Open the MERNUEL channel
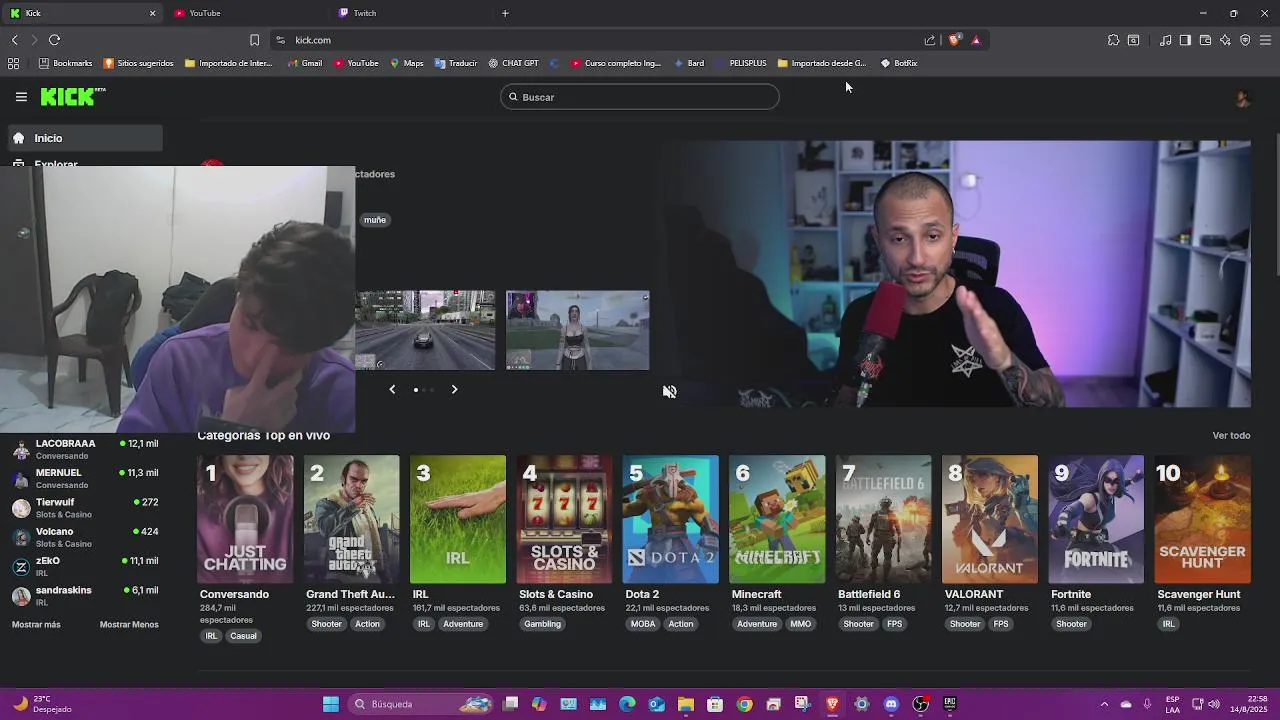Viewport: 1280px width, 720px height. tap(85, 478)
